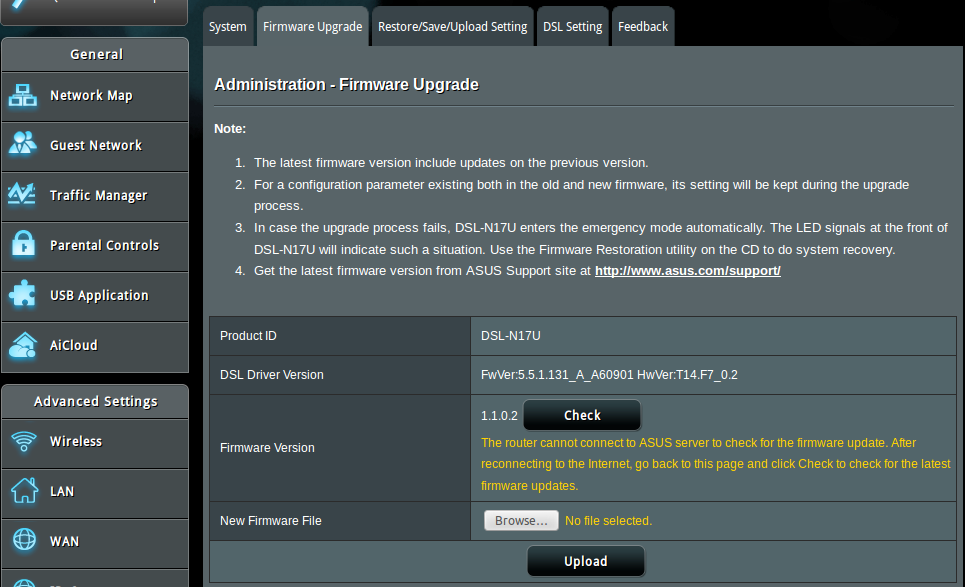Go to Traffic Manager label
Viewport: 965px width, 587px height.
pyautogui.click(x=98, y=196)
